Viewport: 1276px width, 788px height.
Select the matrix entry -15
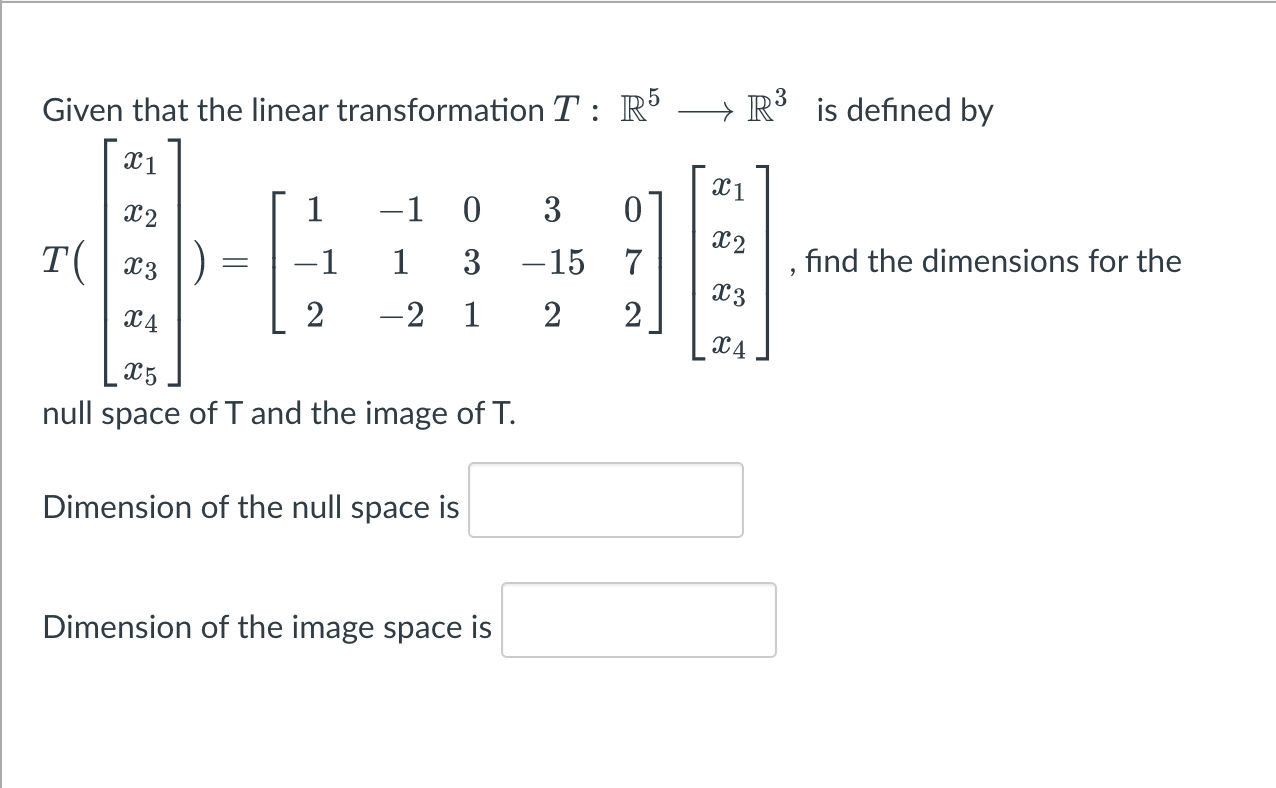click(x=550, y=263)
